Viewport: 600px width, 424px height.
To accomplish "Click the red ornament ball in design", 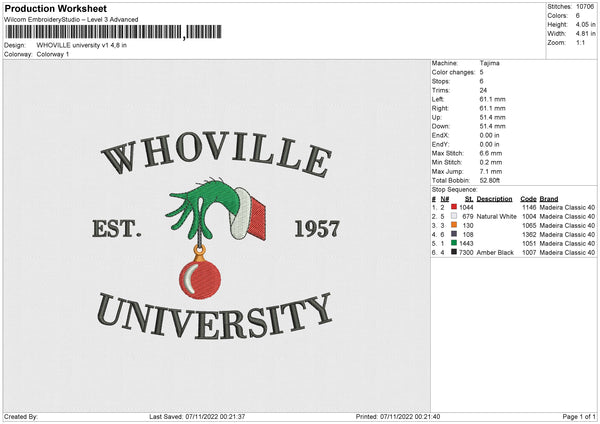I will [x=200, y=279].
